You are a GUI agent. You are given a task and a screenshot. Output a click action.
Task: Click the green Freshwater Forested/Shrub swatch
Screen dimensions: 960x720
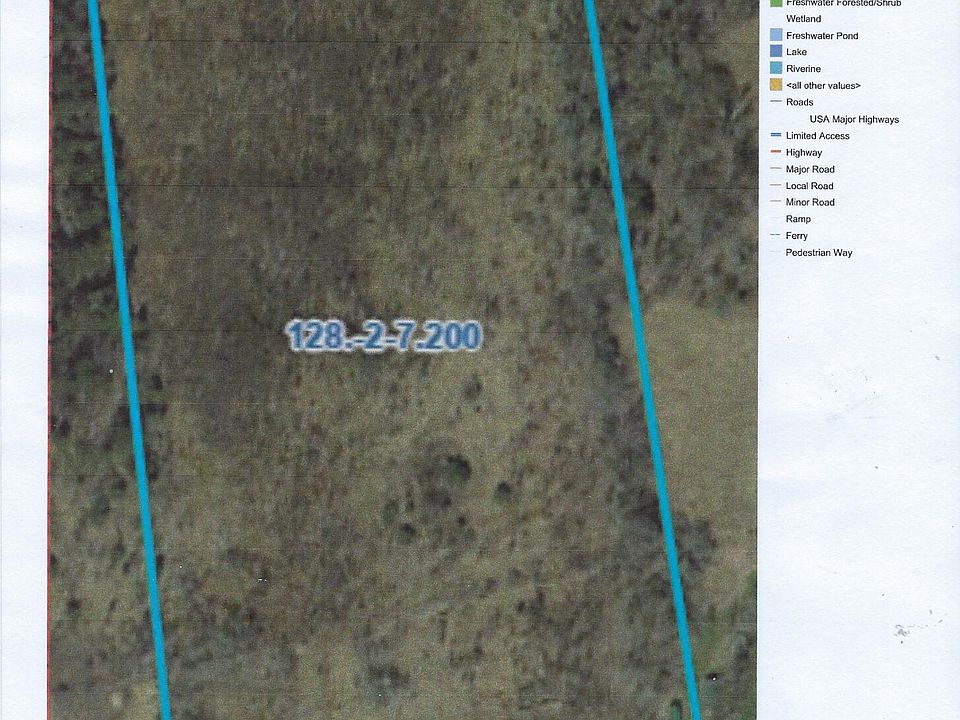tap(776, 3)
